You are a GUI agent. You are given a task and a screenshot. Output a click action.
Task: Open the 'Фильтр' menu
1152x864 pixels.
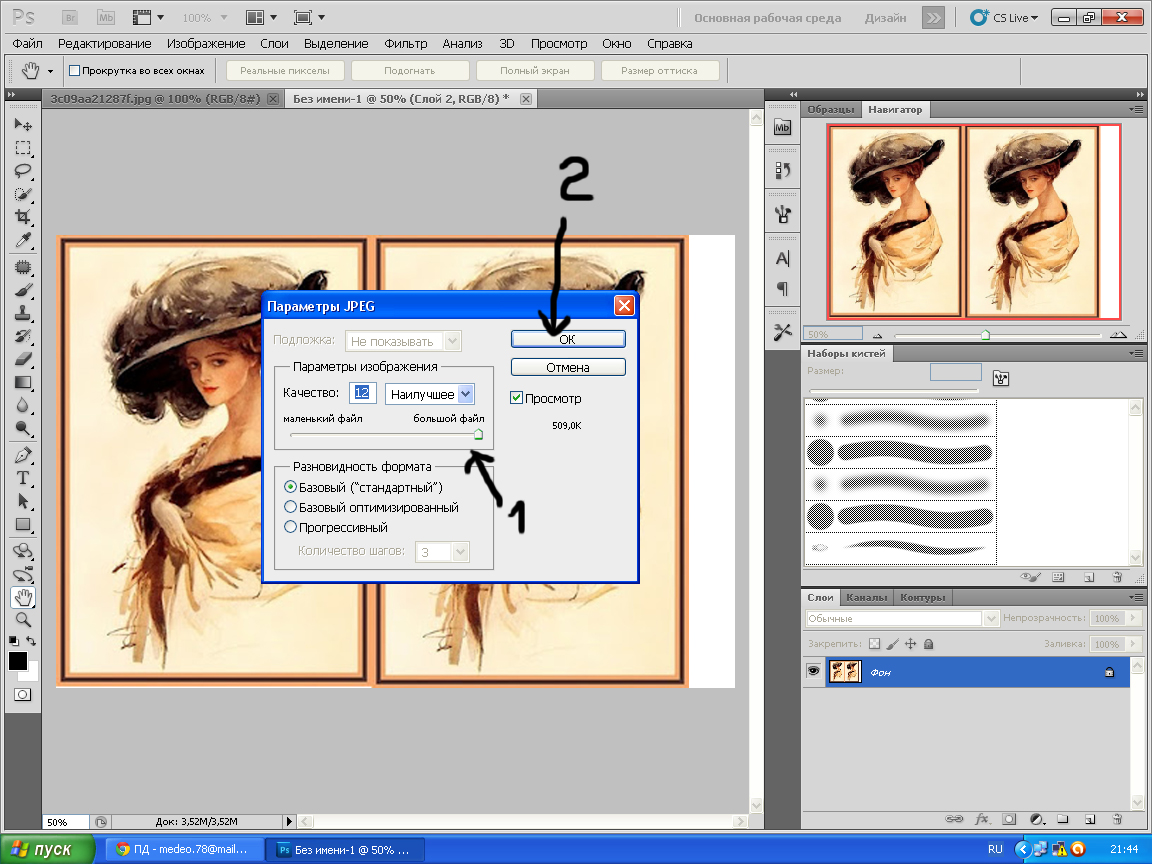tap(406, 43)
